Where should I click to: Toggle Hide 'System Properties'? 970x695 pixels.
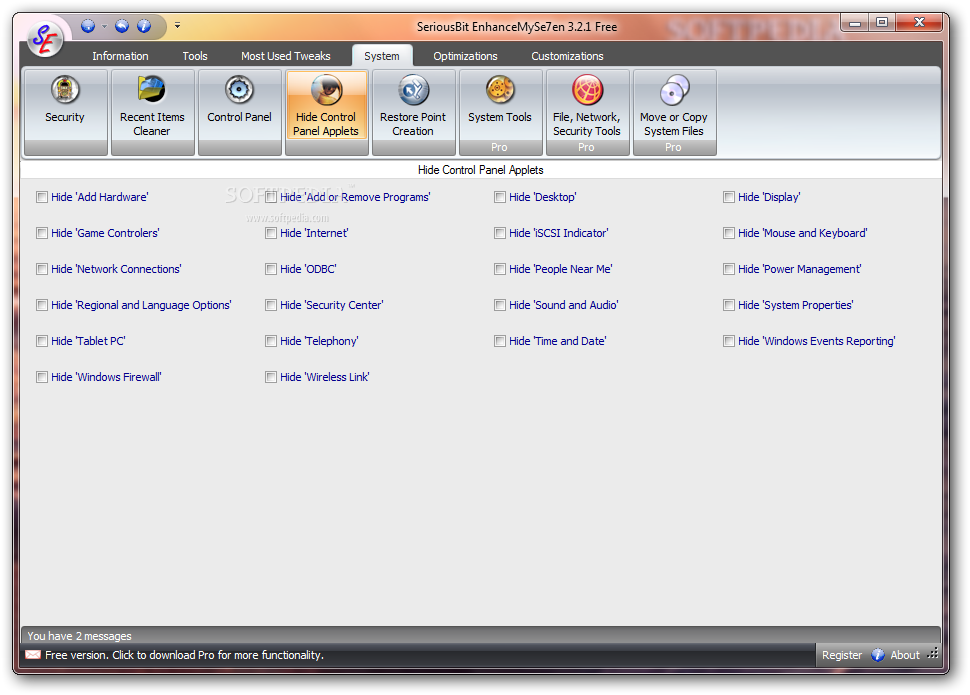(729, 304)
